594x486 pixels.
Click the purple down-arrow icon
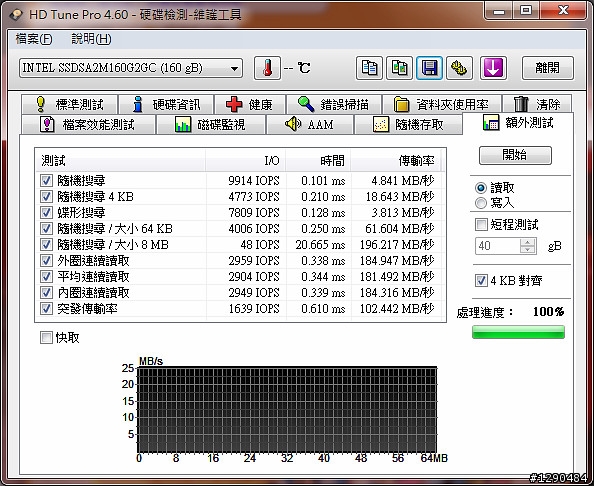pos(493,69)
